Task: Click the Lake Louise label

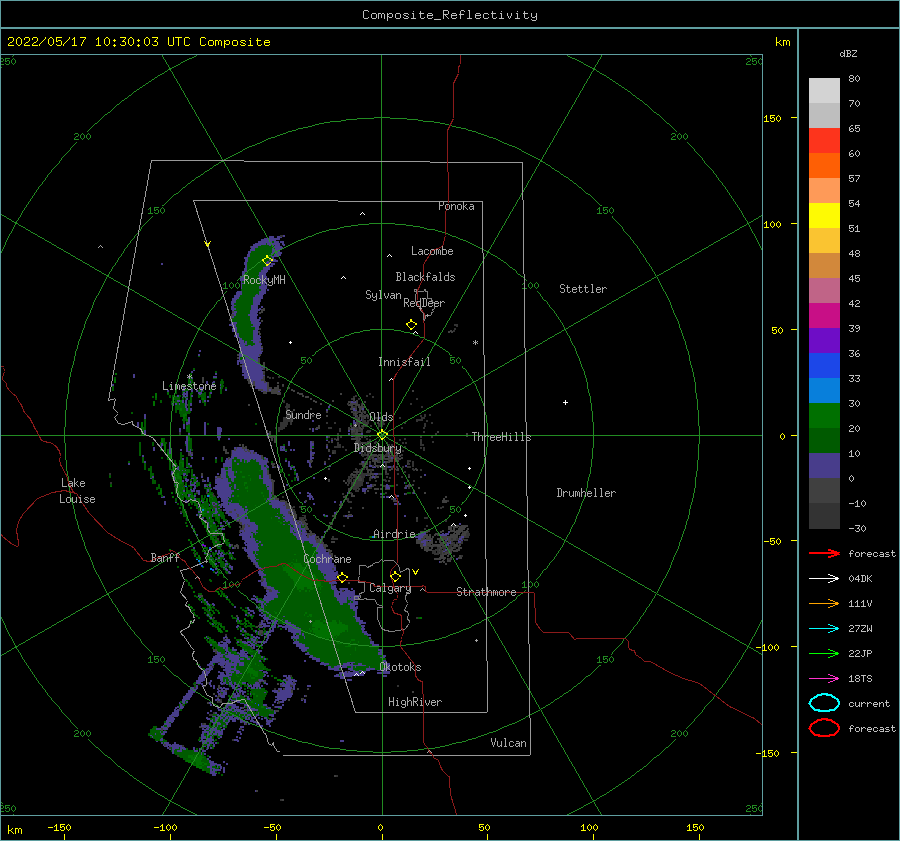Action: (77, 491)
